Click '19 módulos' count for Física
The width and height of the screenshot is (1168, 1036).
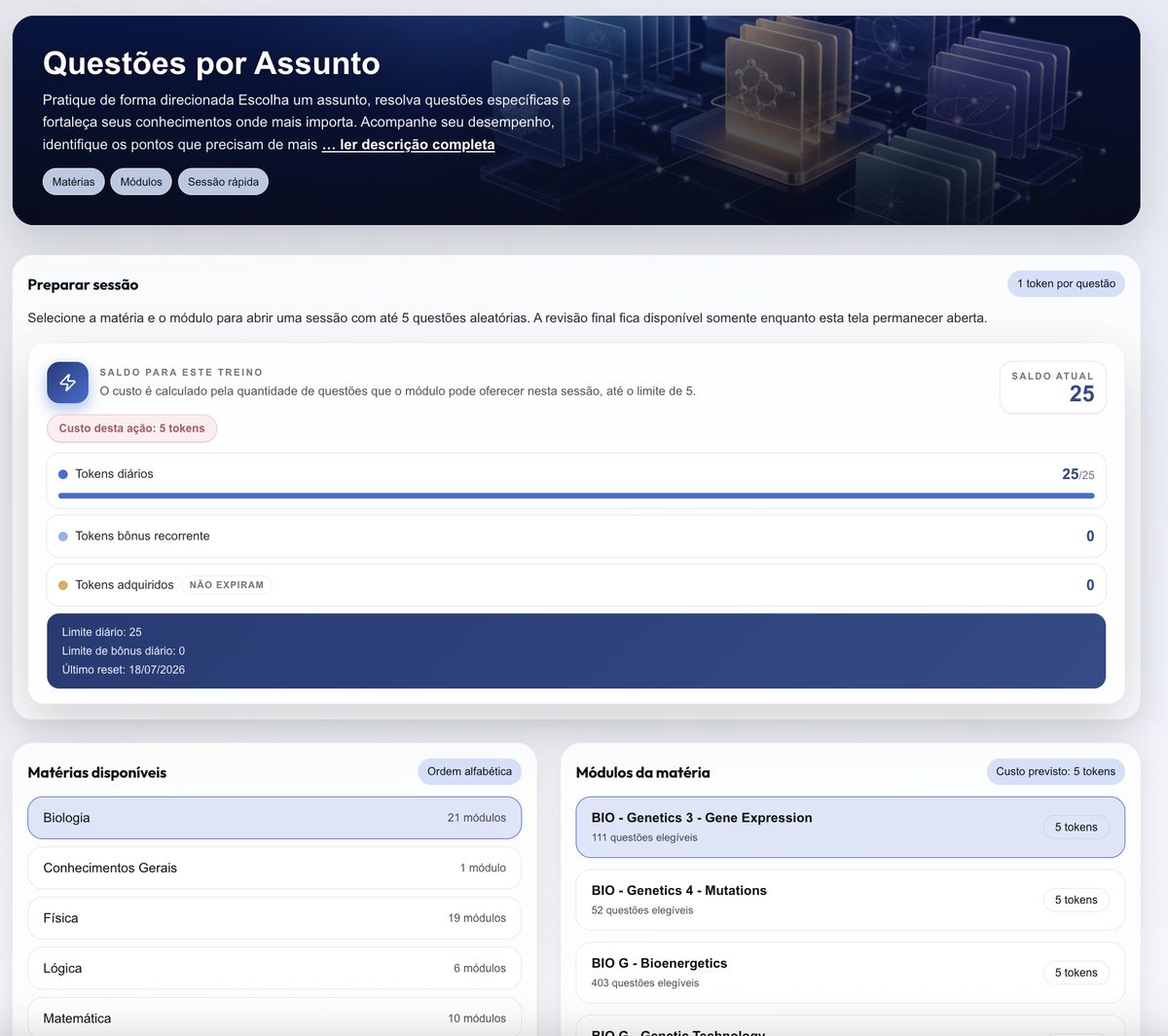click(x=477, y=918)
